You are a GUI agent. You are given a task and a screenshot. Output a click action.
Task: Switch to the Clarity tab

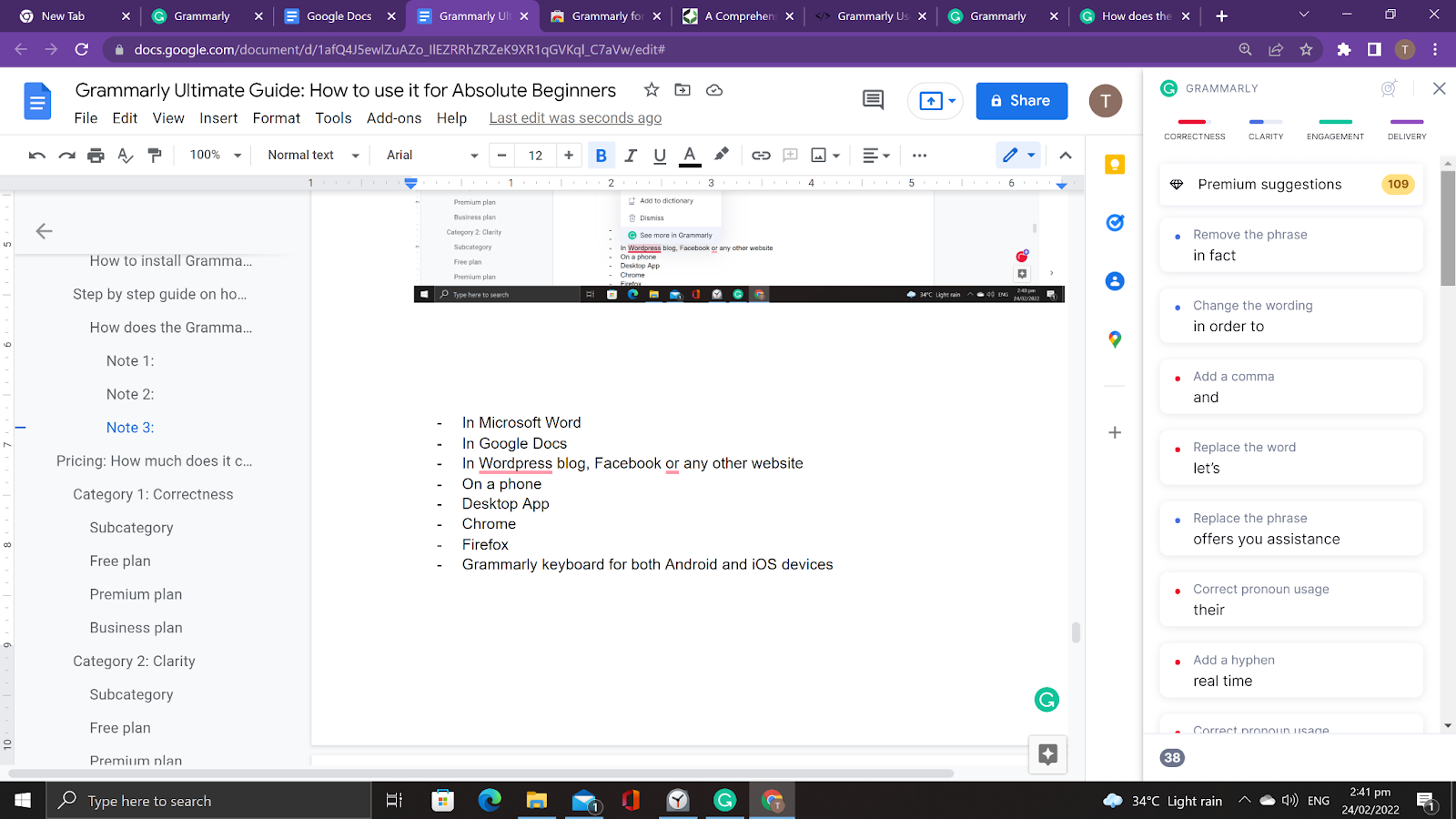click(x=1266, y=129)
